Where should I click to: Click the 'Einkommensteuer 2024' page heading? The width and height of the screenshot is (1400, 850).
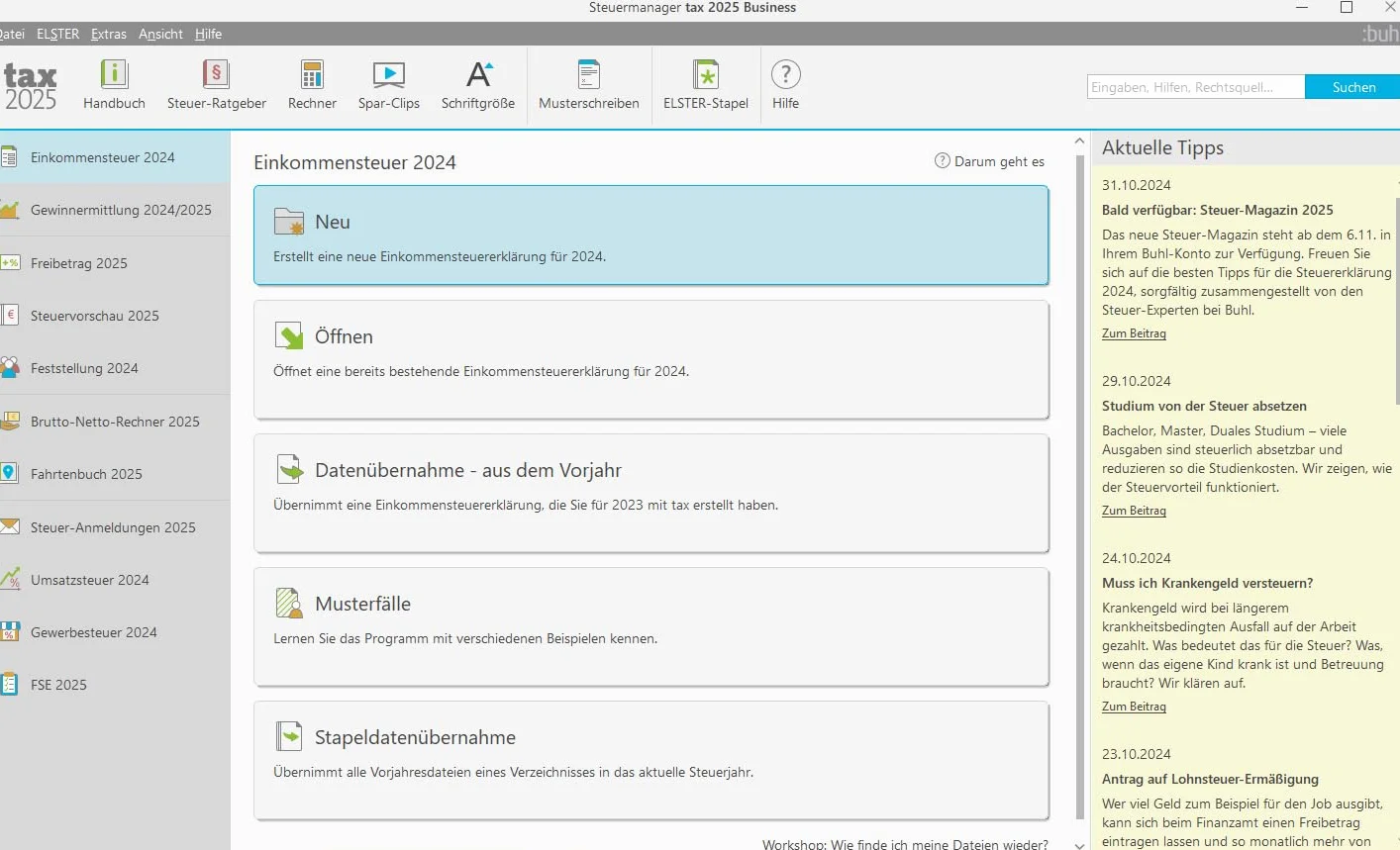coord(354,162)
